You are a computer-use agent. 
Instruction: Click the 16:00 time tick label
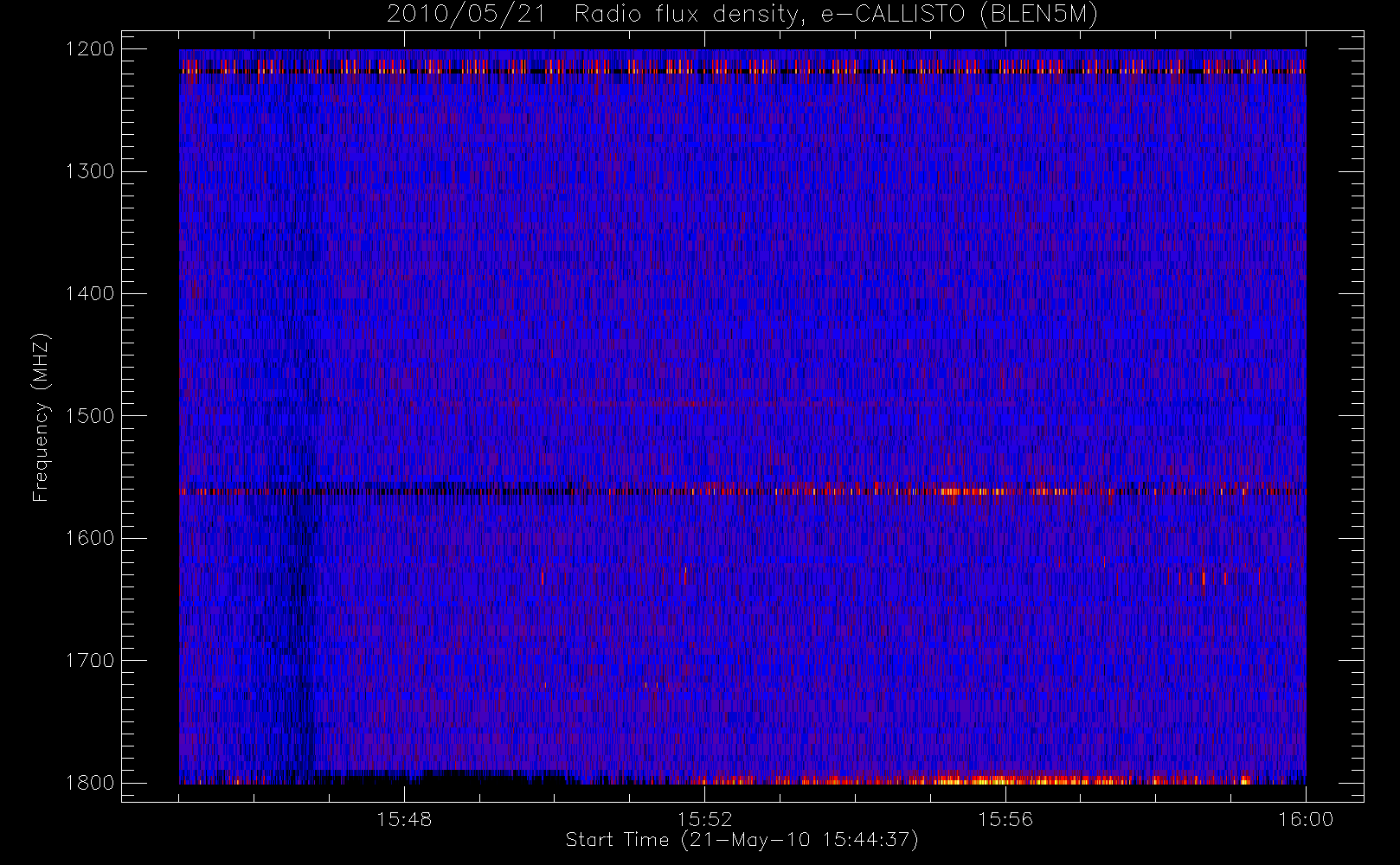coord(1306,819)
